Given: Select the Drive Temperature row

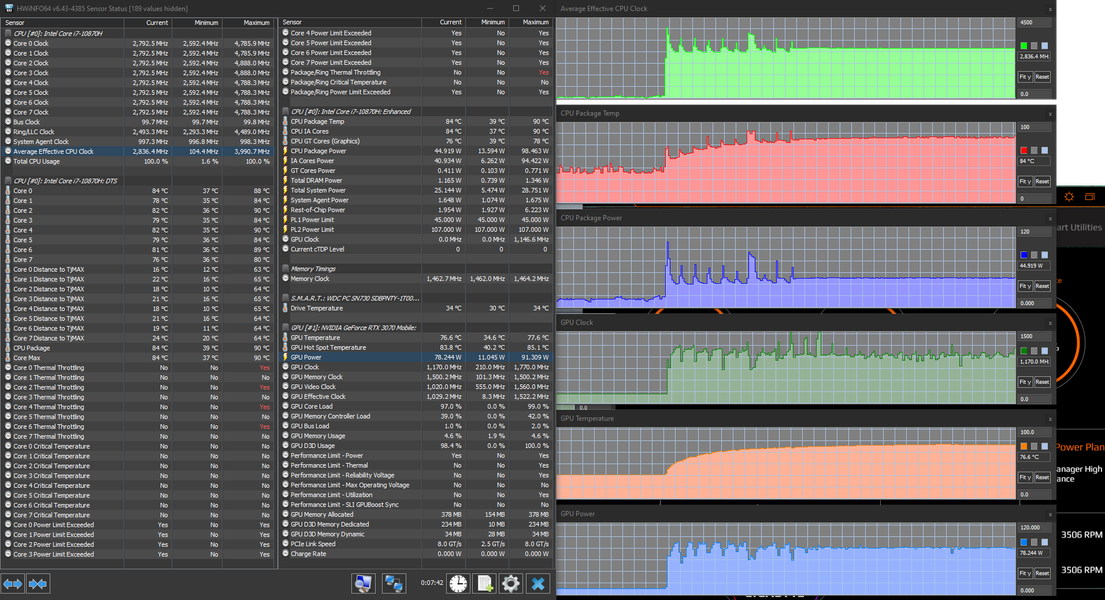Looking at the screenshot, I should tap(416, 308).
